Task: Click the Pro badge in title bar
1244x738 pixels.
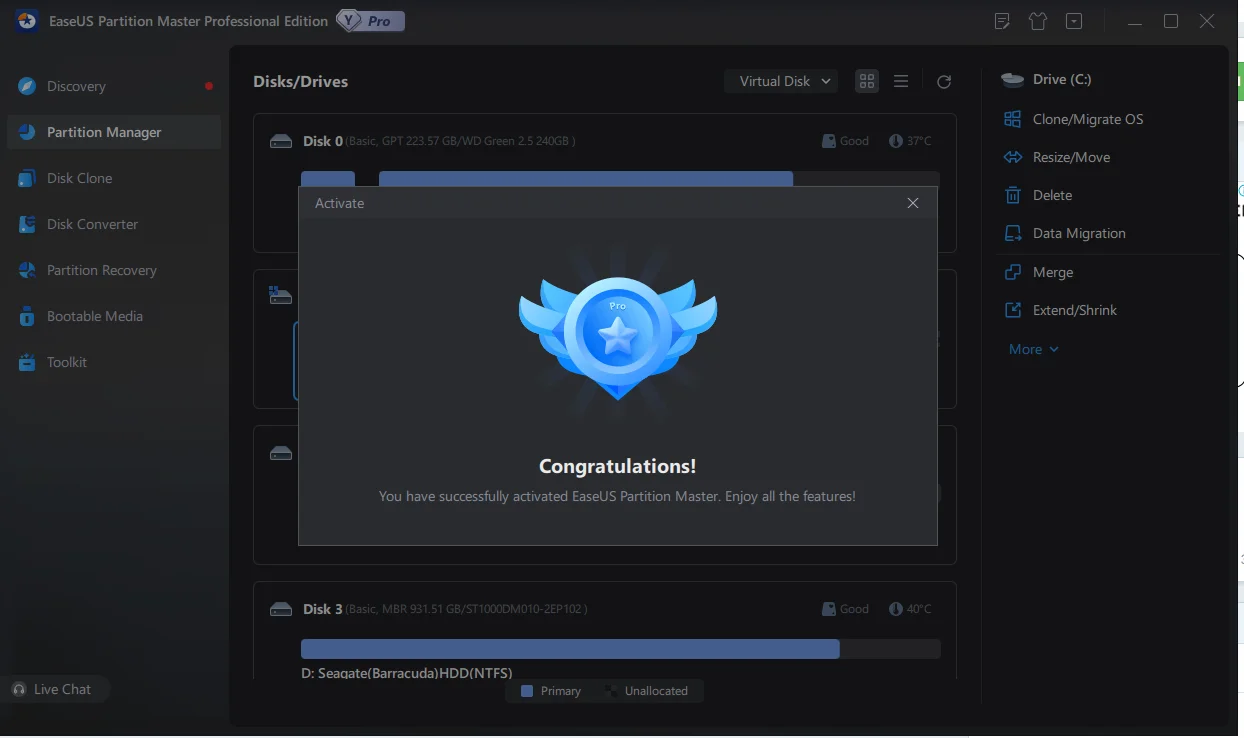Action: pyautogui.click(x=371, y=21)
